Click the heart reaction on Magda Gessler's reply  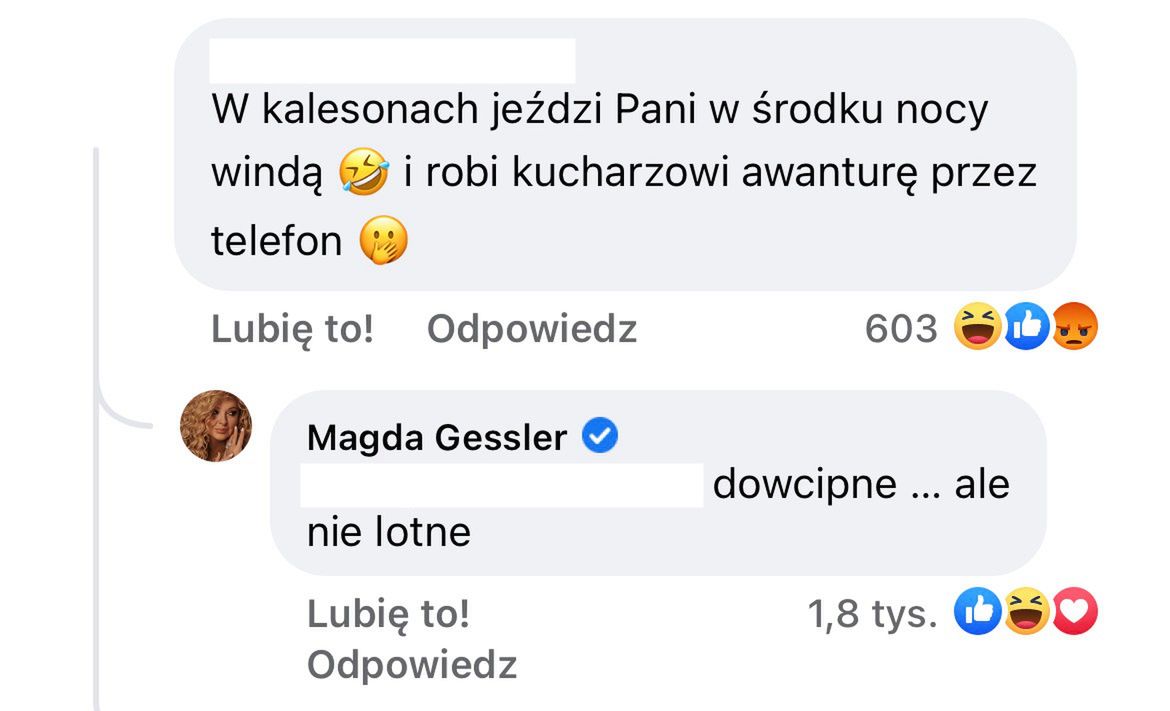pyautogui.click(x=1074, y=613)
